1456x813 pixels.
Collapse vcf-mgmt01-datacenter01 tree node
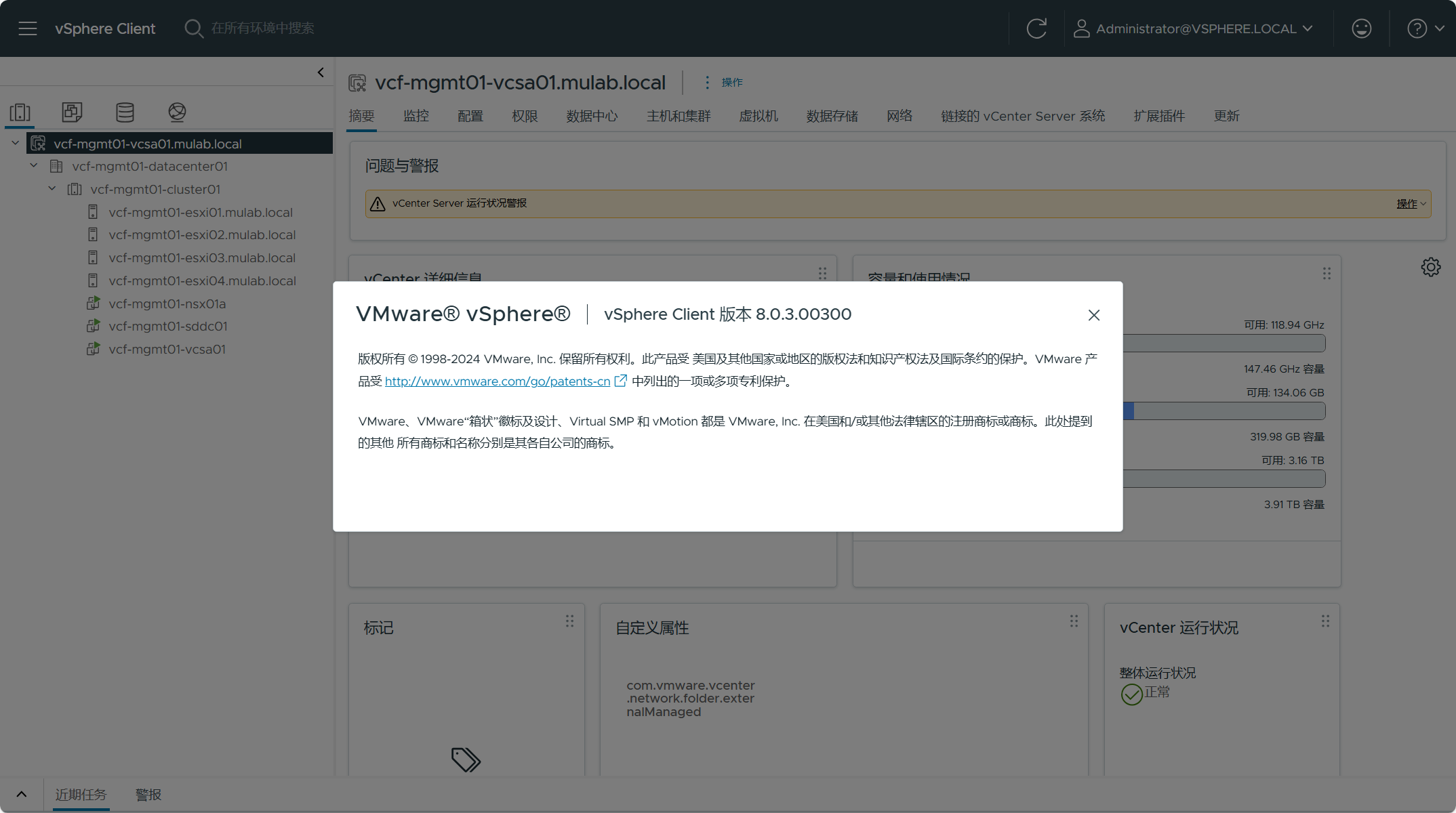coord(33,166)
